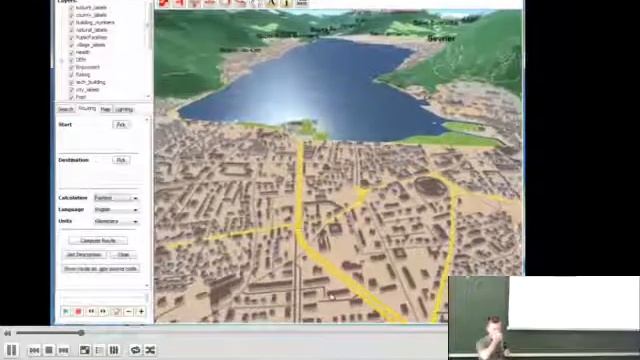Click the Clear button
The height and width of the screenshot is (360, 640).
coord(123,255)
